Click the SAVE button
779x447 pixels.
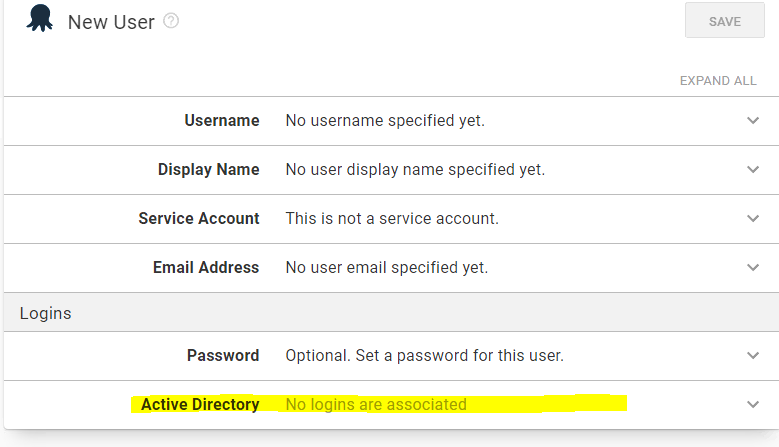[x=724, y=20]
